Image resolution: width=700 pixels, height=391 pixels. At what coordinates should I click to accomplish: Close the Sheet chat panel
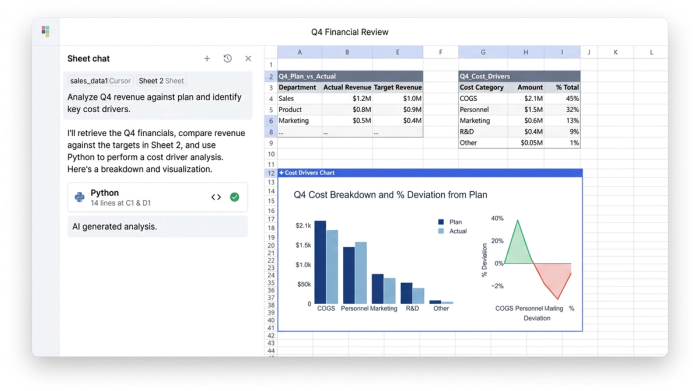point(248,58)
